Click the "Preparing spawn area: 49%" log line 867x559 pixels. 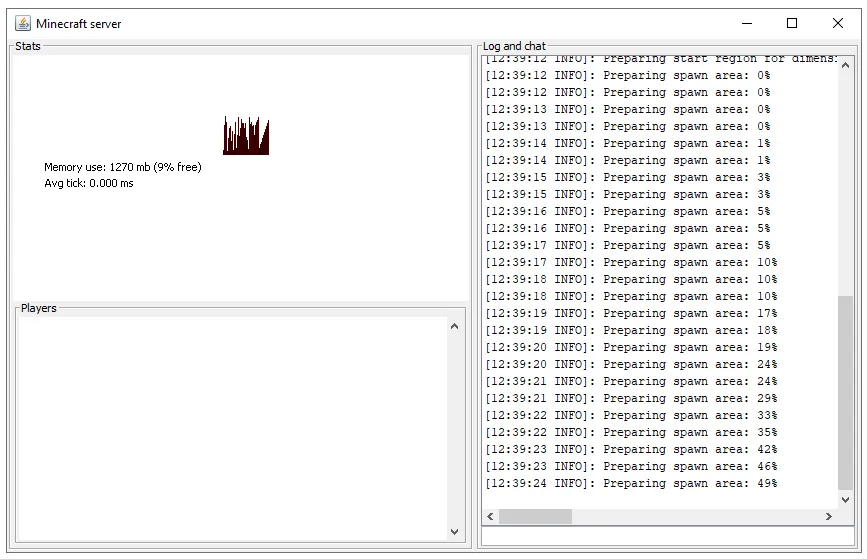click(631, 484)
